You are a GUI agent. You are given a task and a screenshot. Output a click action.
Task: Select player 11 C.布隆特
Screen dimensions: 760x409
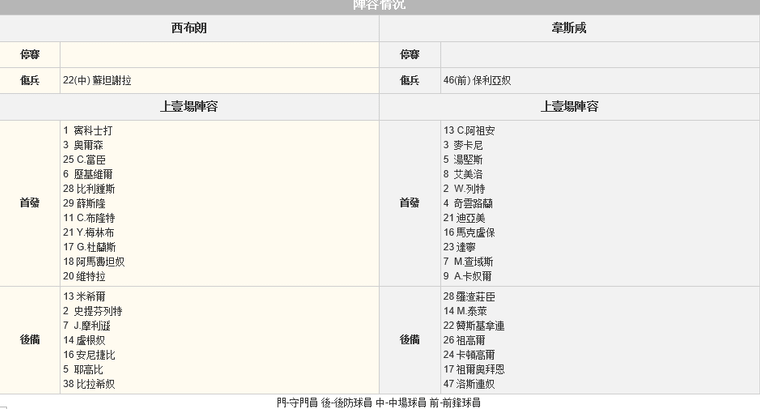pos(89,218)
